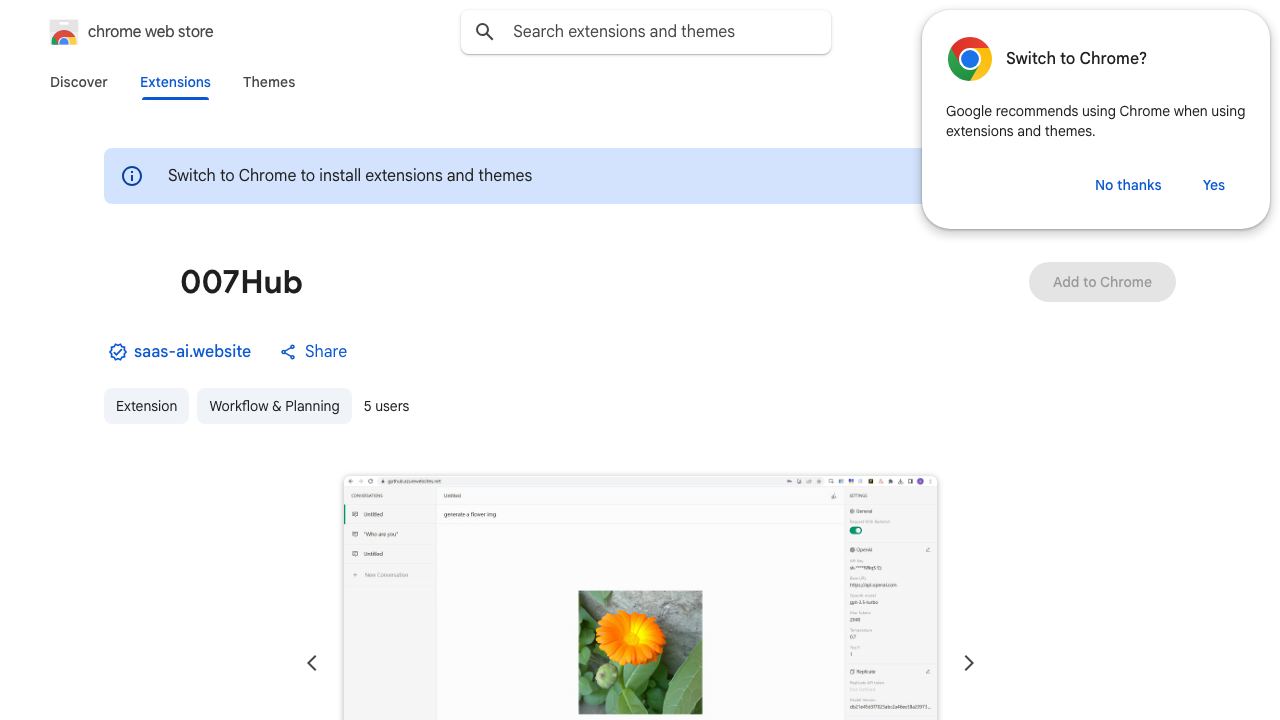The width and height of the screenshot is (1280, 720).
Task: Click the Chrome Web Store logo icon
Action: click(x=64, y=32)
